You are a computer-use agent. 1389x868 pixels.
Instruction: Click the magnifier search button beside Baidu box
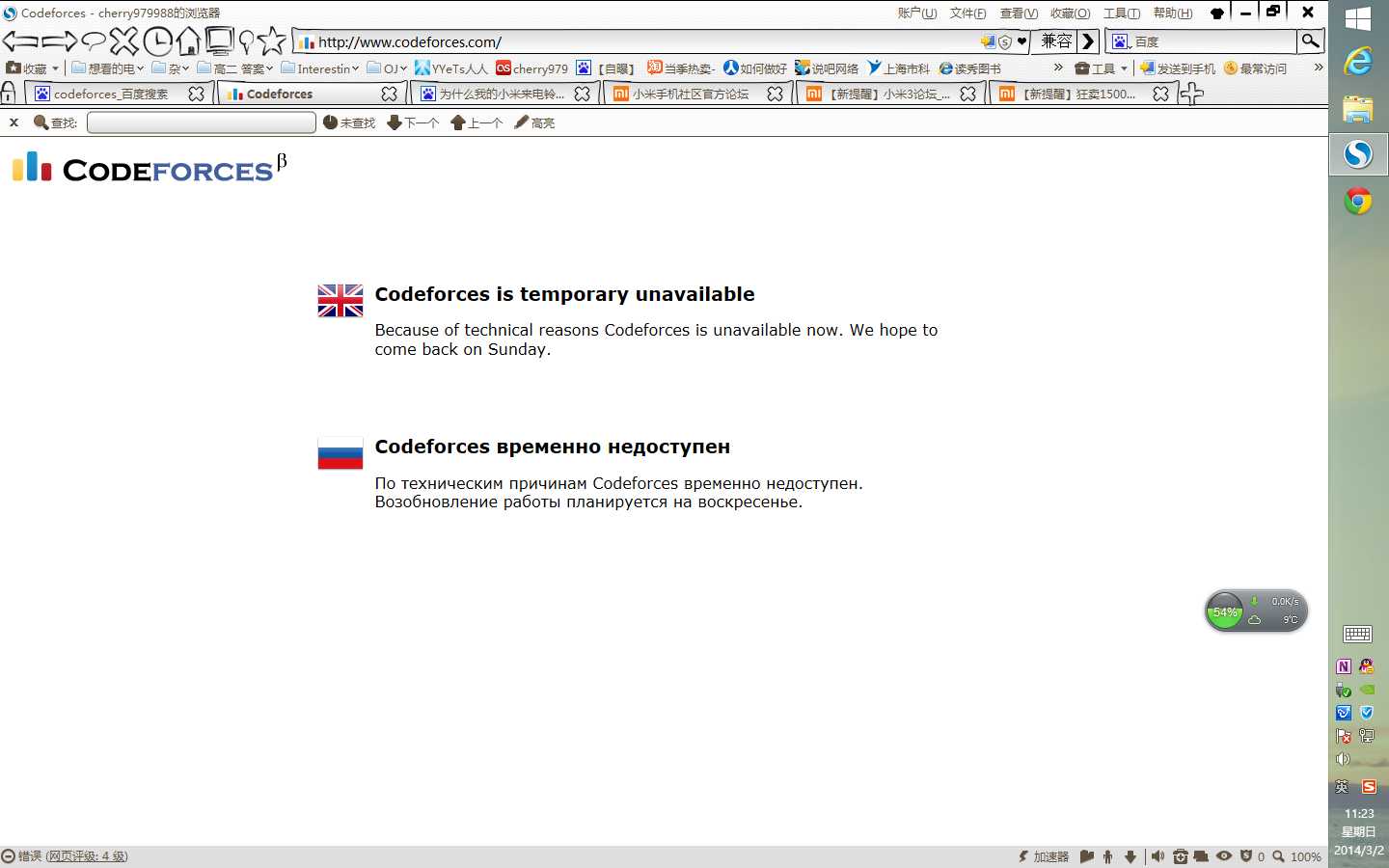pos(1310,41)
